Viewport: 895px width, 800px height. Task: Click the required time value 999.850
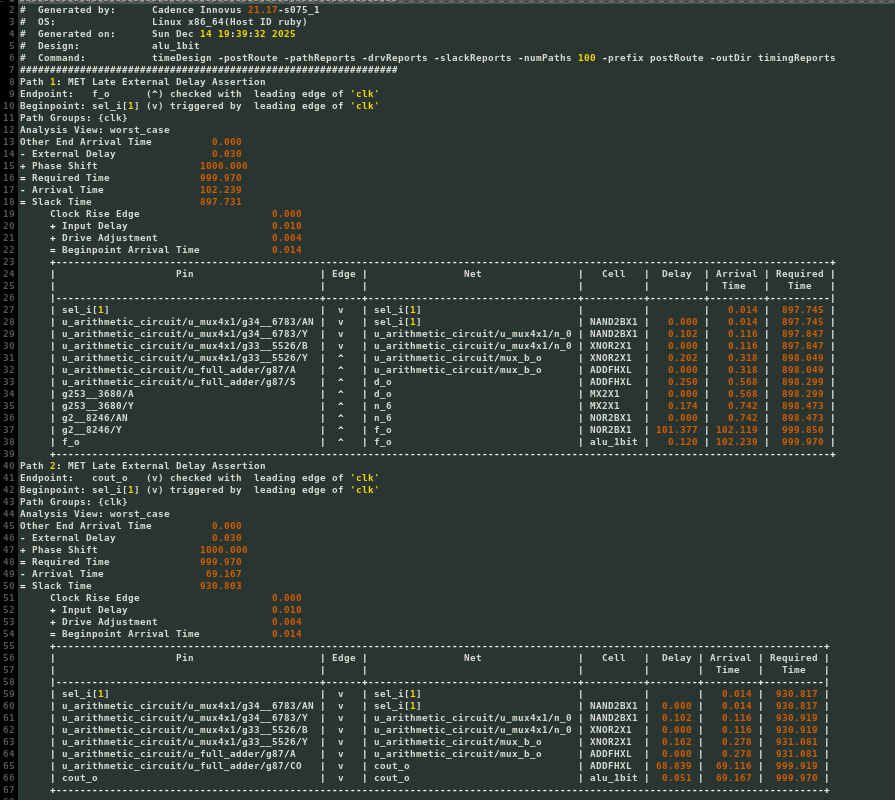click(803, 429)
